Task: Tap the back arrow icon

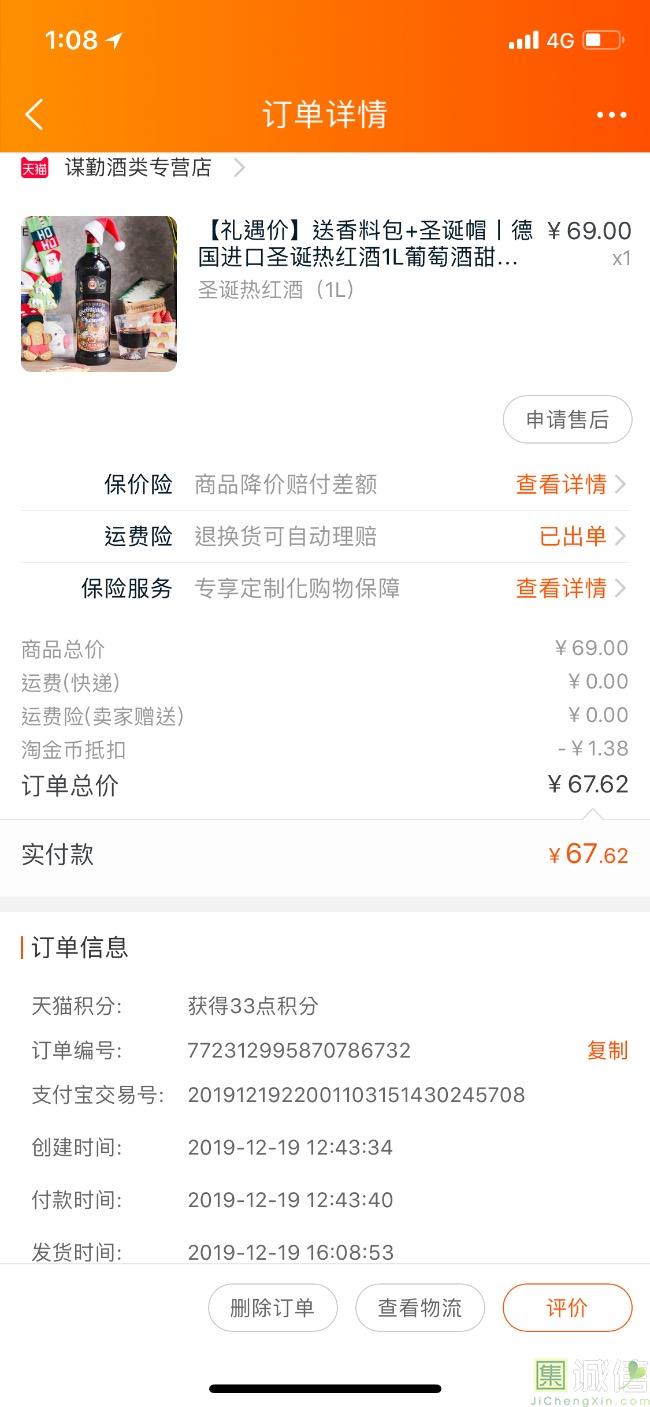Action: click(x=34, y=114)
